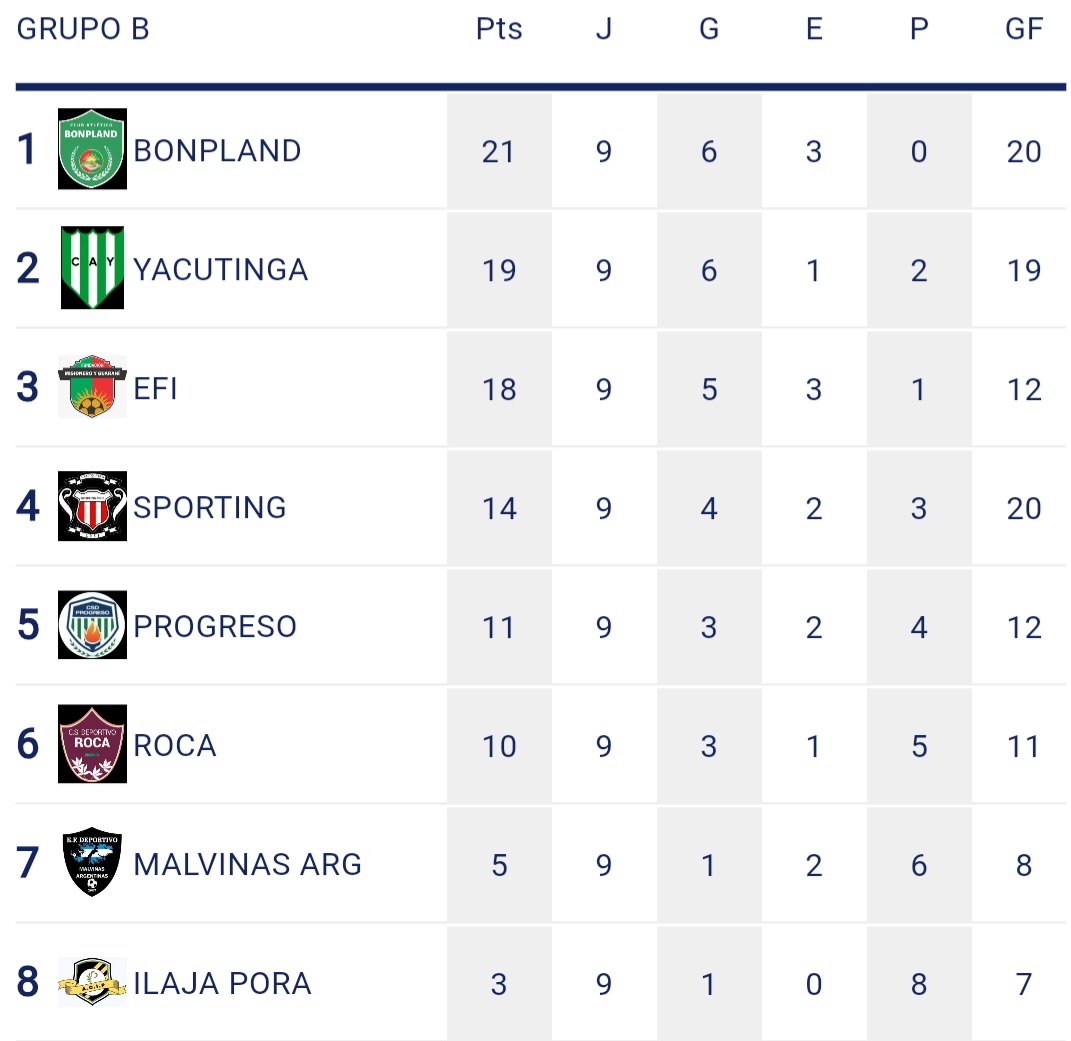Viewport: 1071px width, 1041px height.
Task: Open the Sporting club crest logo
Action: pyautogui.click(x=92, y=506)
